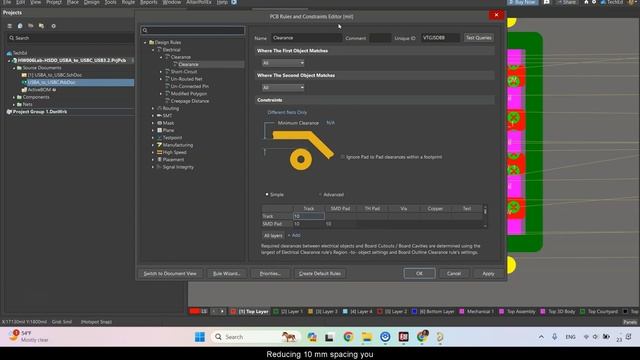Open File Explorer from the taskbar
The image size is (640, 360).
pyautogui.click(x=367, y=337)
